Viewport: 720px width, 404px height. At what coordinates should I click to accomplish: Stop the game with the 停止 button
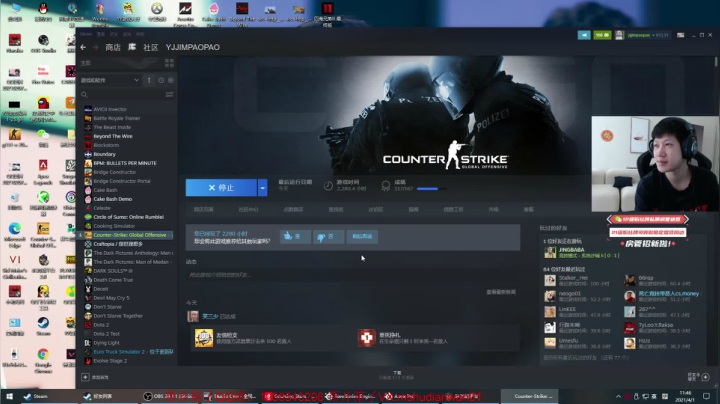pyautogui.click(x=221, y=188)
